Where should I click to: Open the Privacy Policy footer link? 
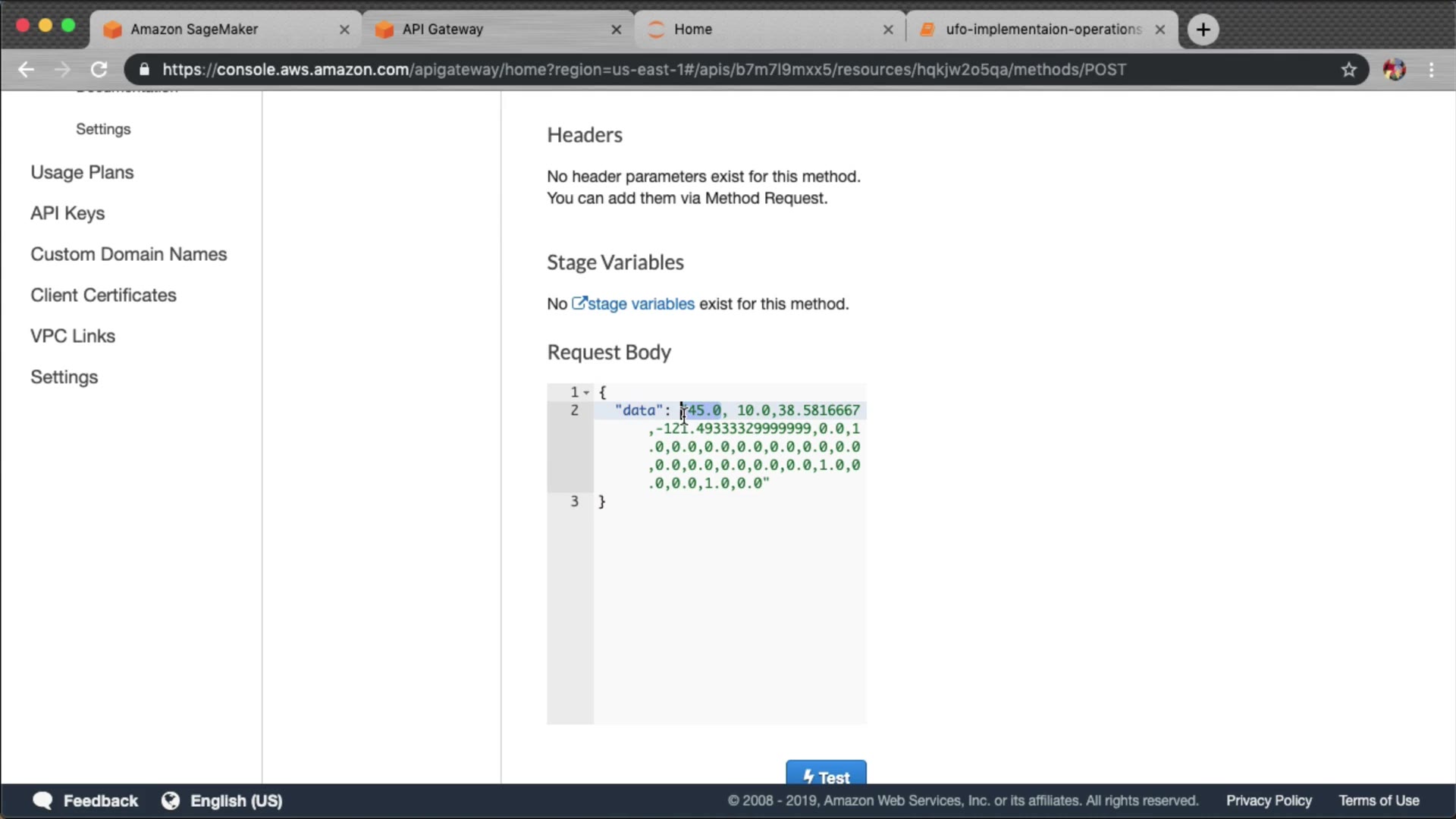[x=1269, y=801]
